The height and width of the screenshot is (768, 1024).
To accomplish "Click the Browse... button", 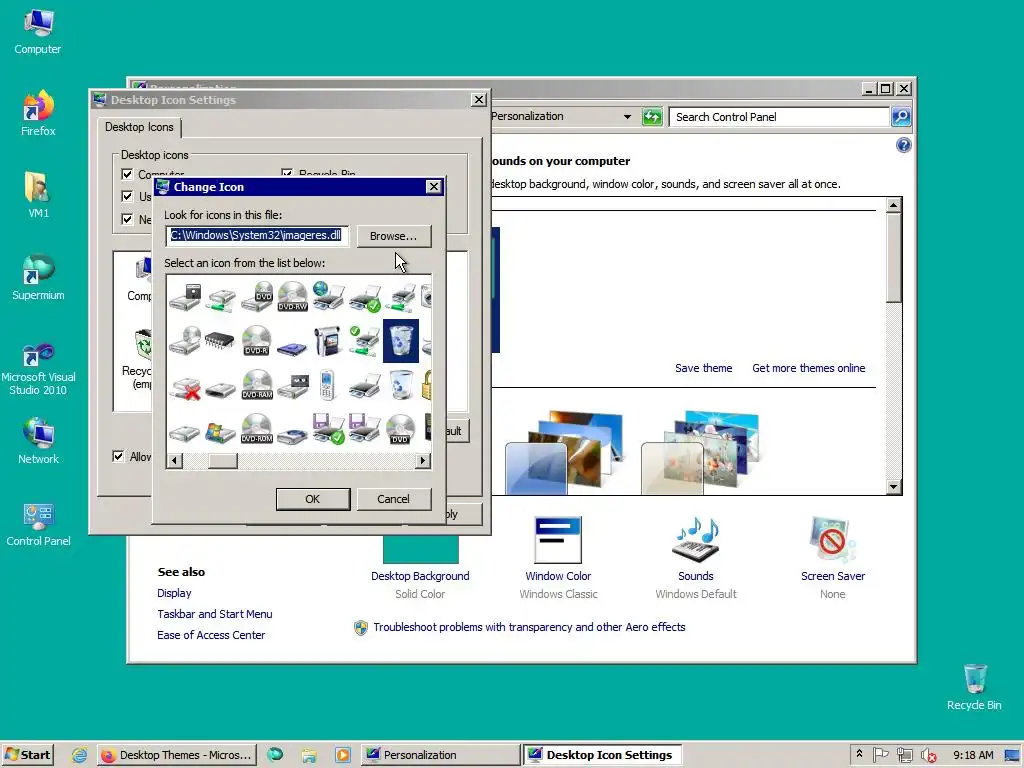I will [393, 236].
